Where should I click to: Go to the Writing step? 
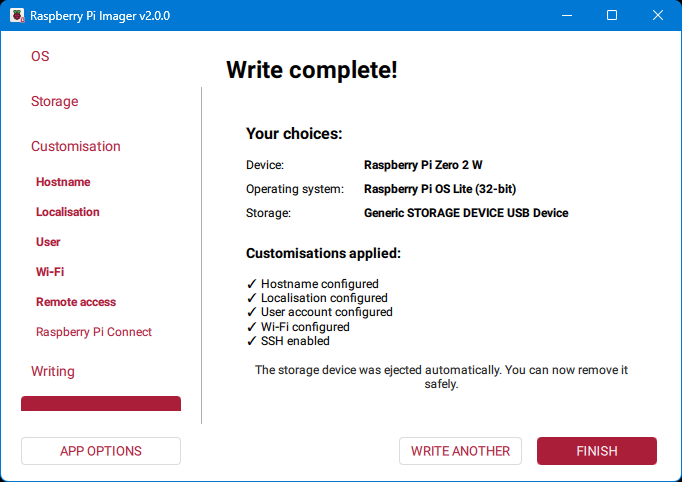coord(53,372)
